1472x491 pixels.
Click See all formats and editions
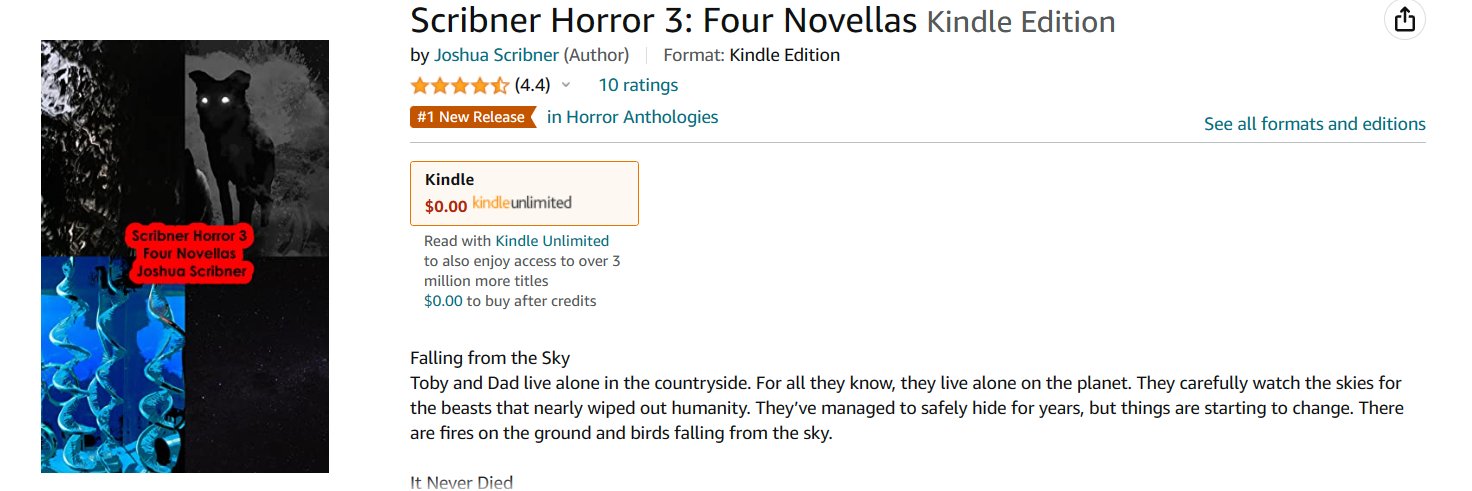click(1314, 124)
